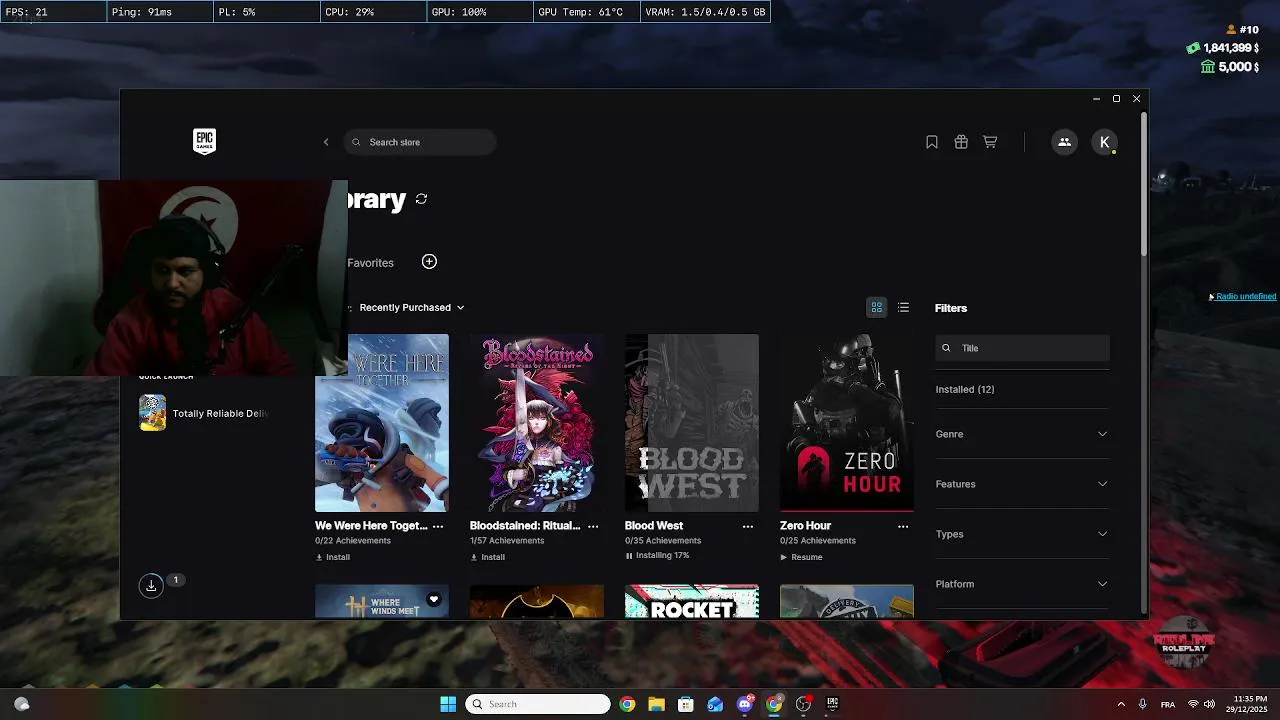Open the clock showing 11:35 PM

pos(1250,704)
